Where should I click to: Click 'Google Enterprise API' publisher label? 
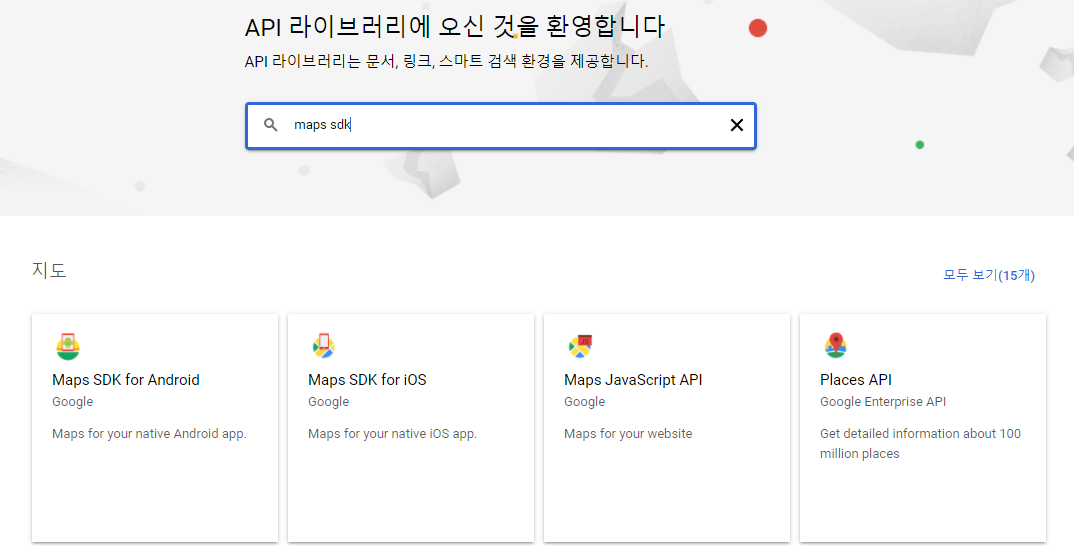click(x=883, y=401)
